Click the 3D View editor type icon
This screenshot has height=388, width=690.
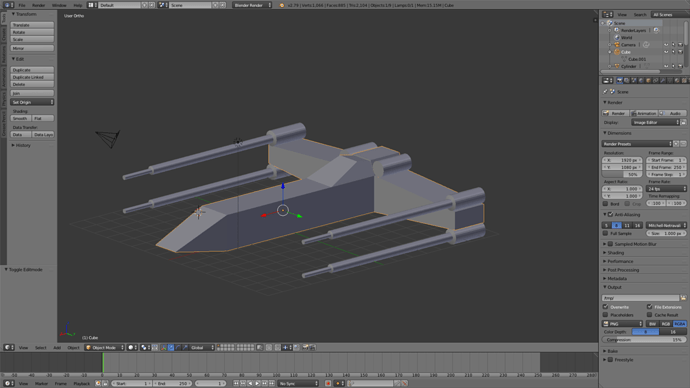8,348
